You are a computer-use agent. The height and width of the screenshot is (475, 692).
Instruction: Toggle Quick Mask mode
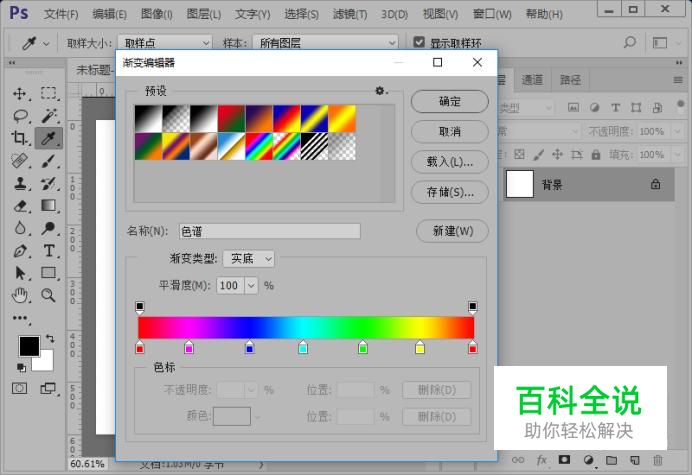[19, 388]
